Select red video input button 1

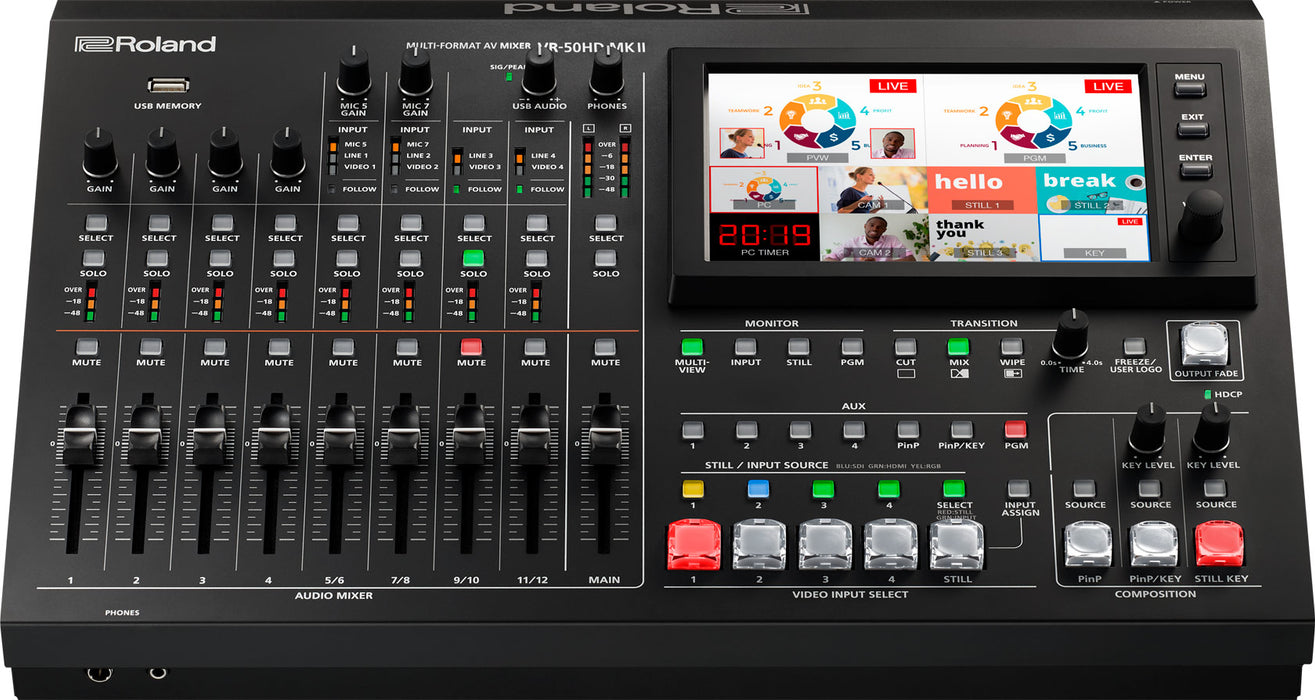pos(693,545)
